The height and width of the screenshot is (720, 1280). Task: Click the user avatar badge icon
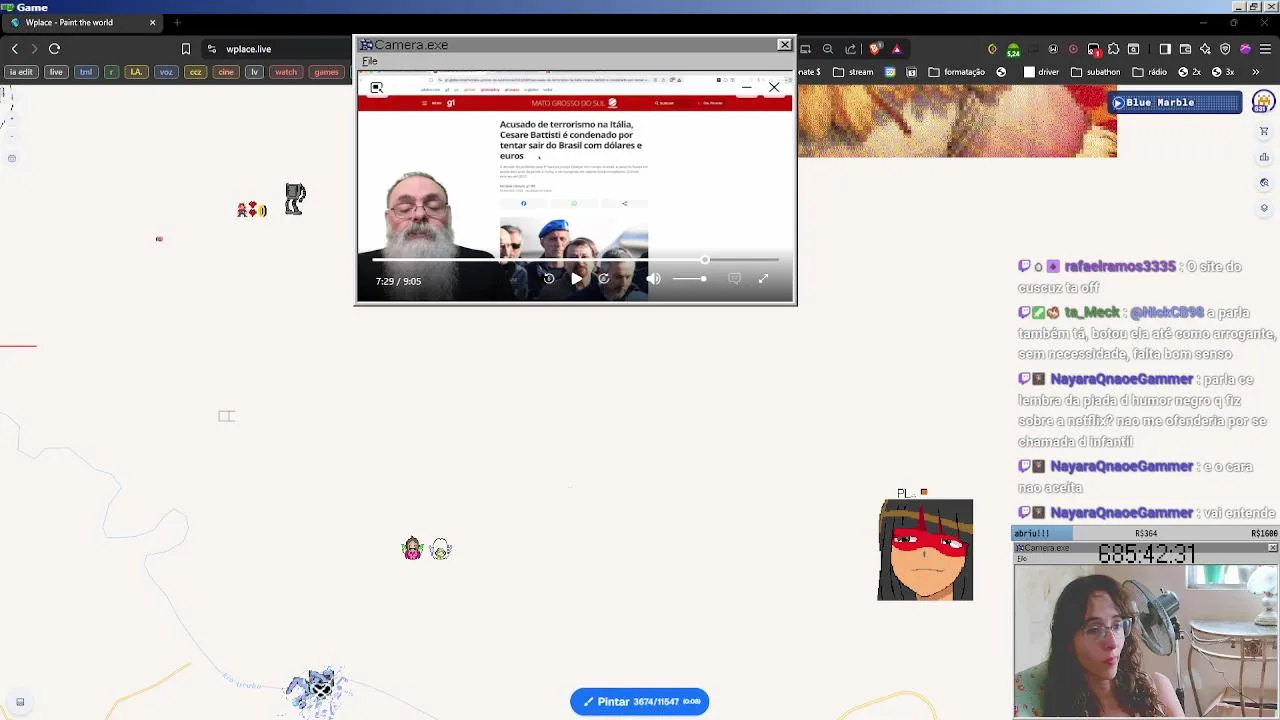click(x=1263, y=102)
